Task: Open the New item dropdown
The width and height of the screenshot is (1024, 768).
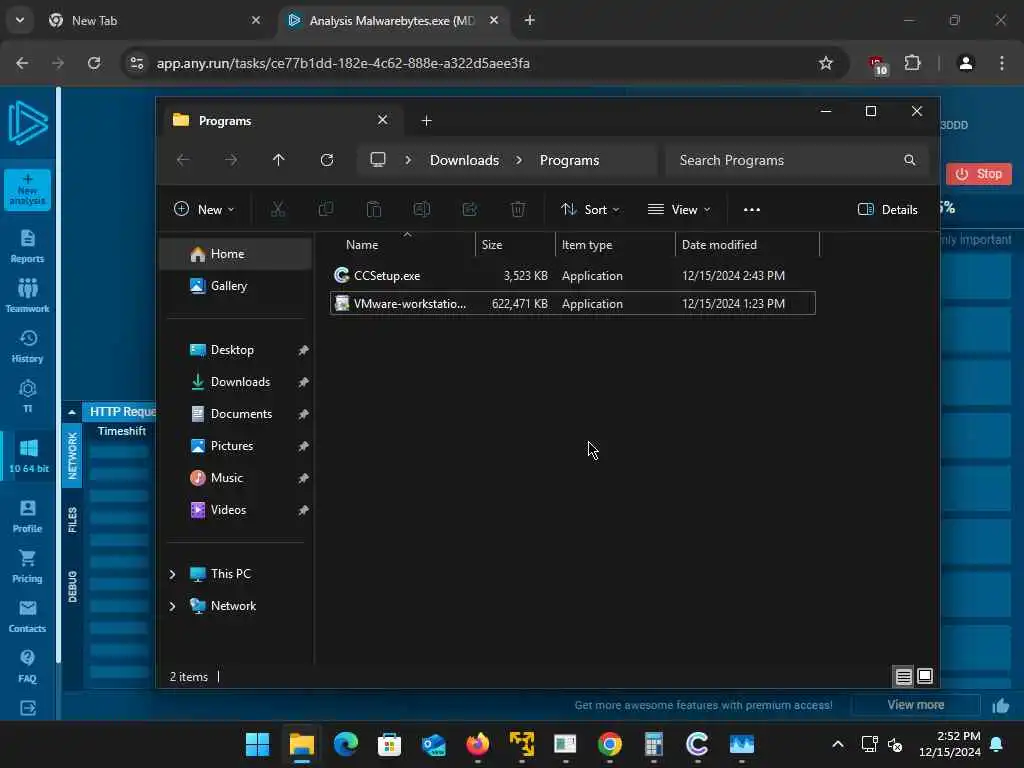Action: [204, 210]
